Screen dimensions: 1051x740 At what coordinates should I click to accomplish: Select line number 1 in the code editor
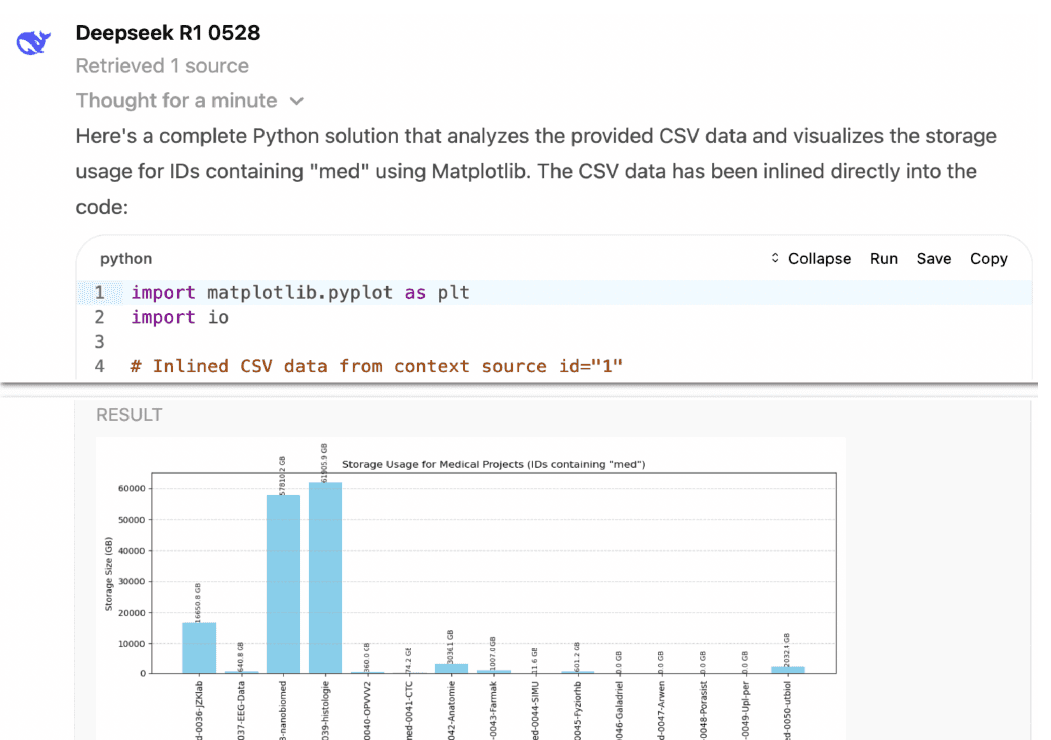coord(99,292)
